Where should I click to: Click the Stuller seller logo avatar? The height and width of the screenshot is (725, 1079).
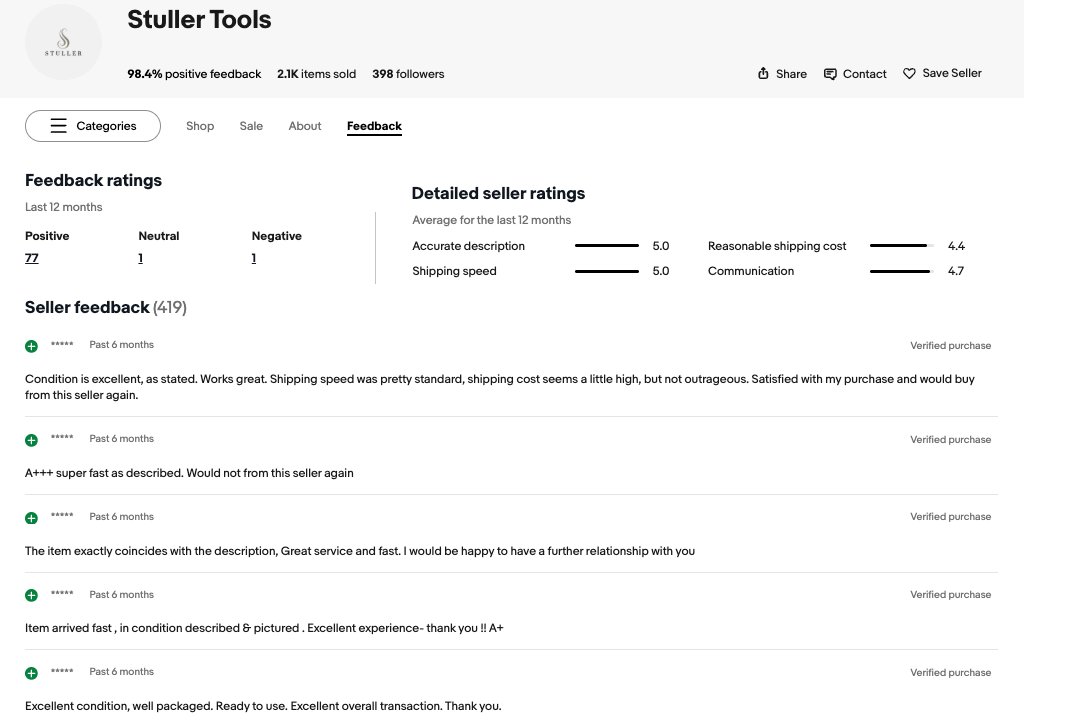(63, 42)
